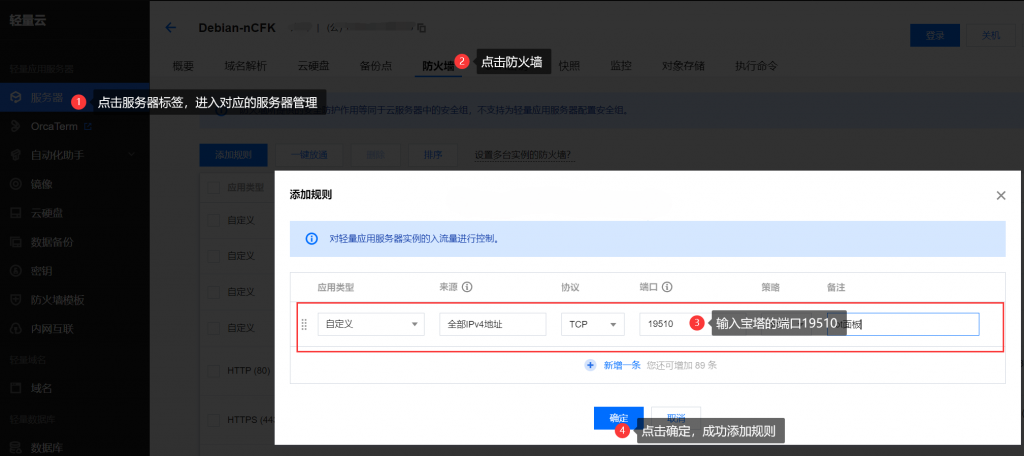The image size is (1024, 456).
Task: Switch to the 执行命令 tab
Action: click(756, 66)
